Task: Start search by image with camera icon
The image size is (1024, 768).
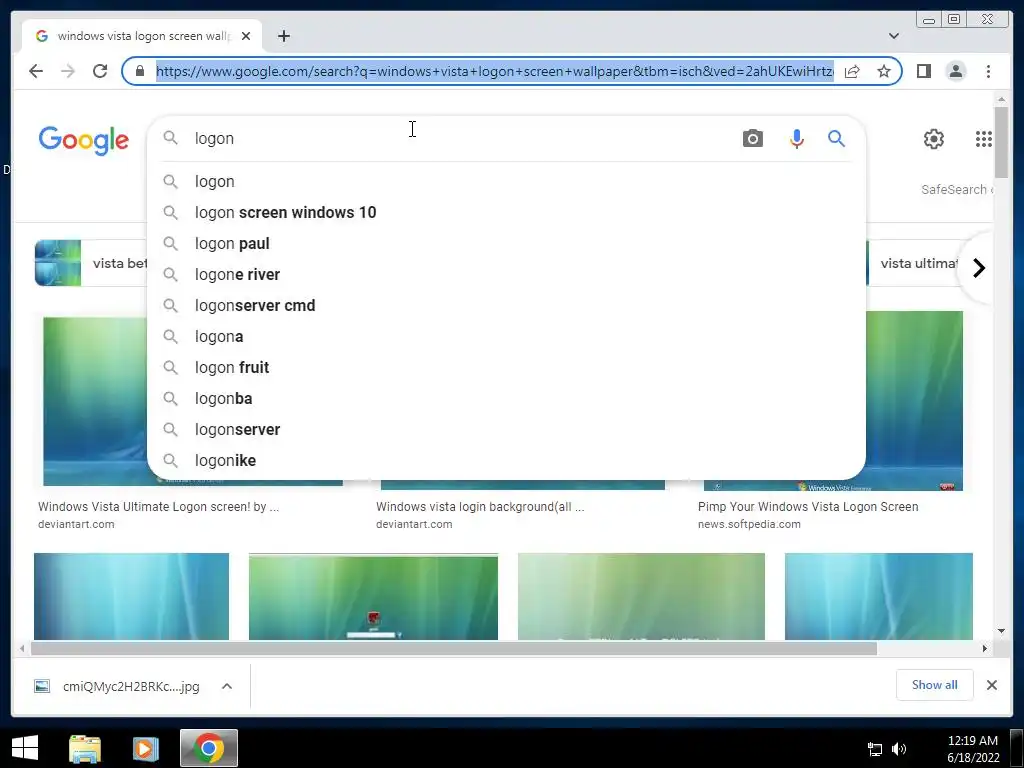Action: (x=752, y=138)
